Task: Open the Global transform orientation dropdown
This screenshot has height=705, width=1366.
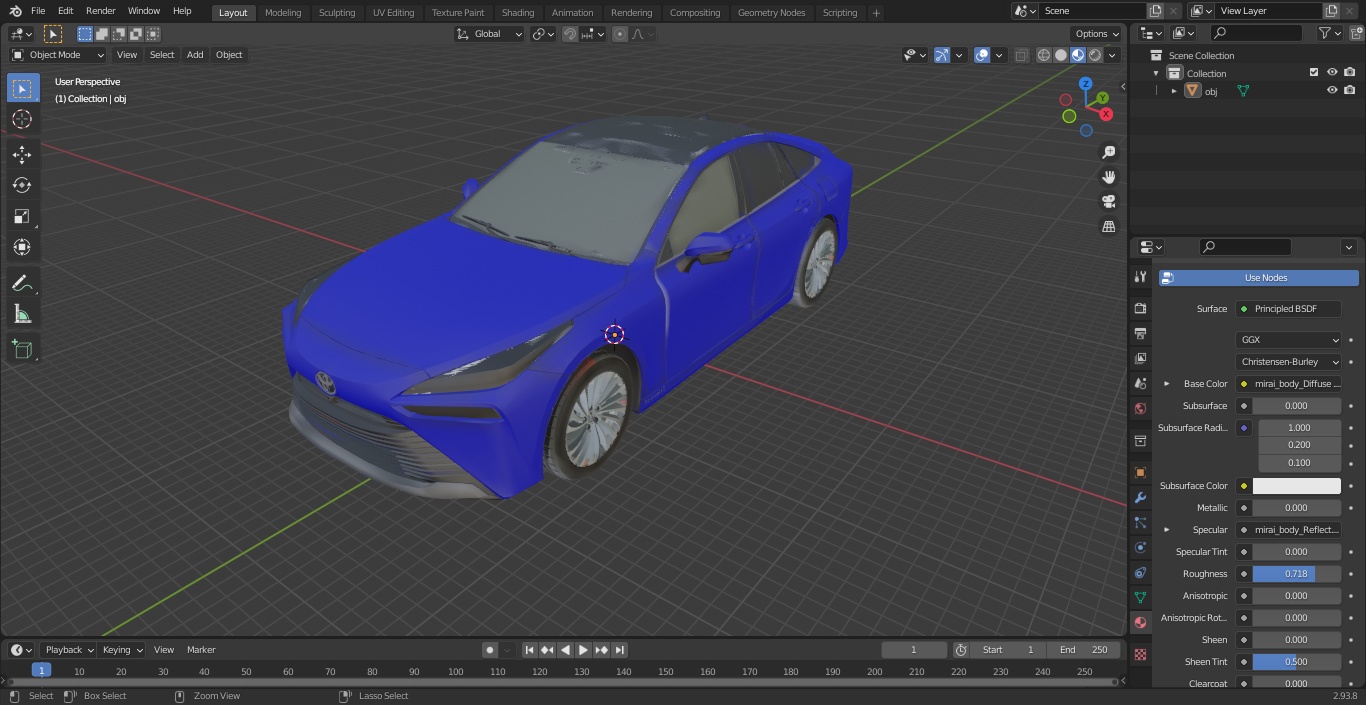Action: (x=490, y=34)
